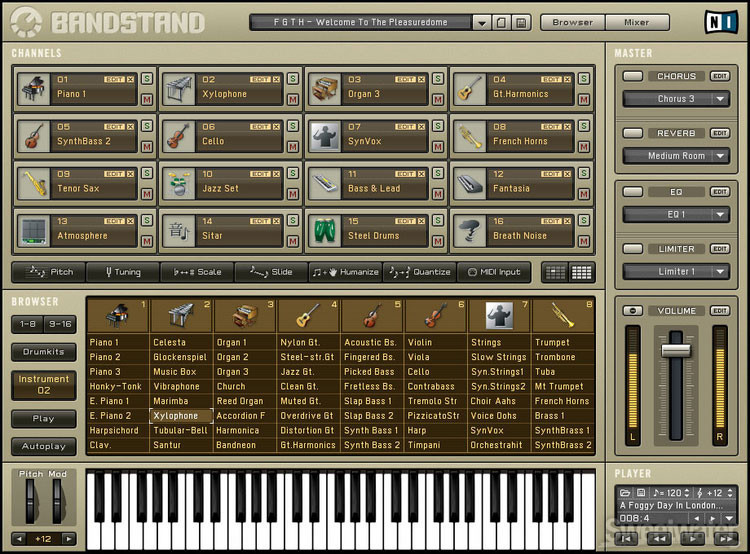
Task: Open the save preset icon in the header
Action: [501, 22]
